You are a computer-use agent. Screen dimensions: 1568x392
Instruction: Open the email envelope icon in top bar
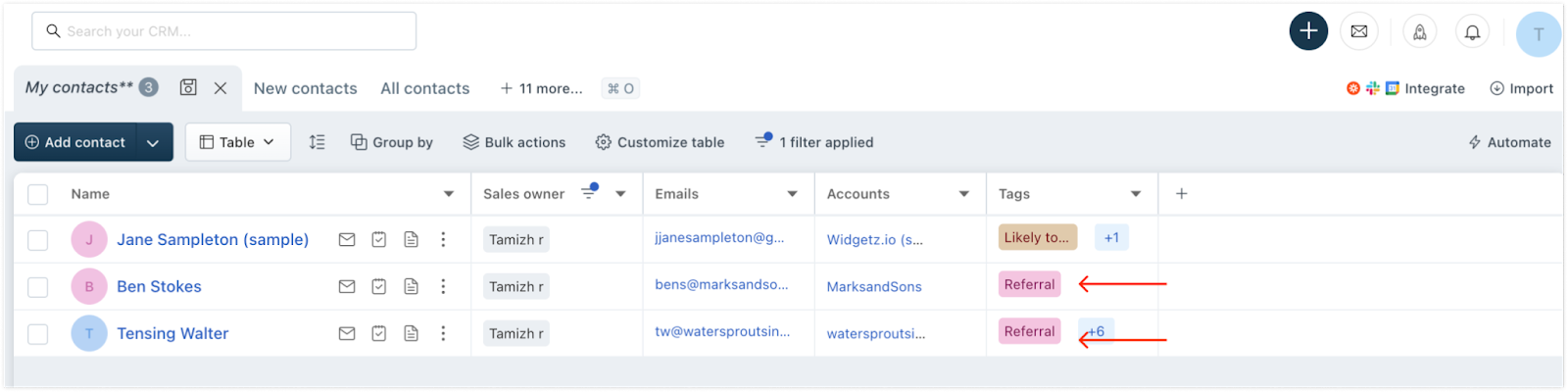tap(1359, 31)
